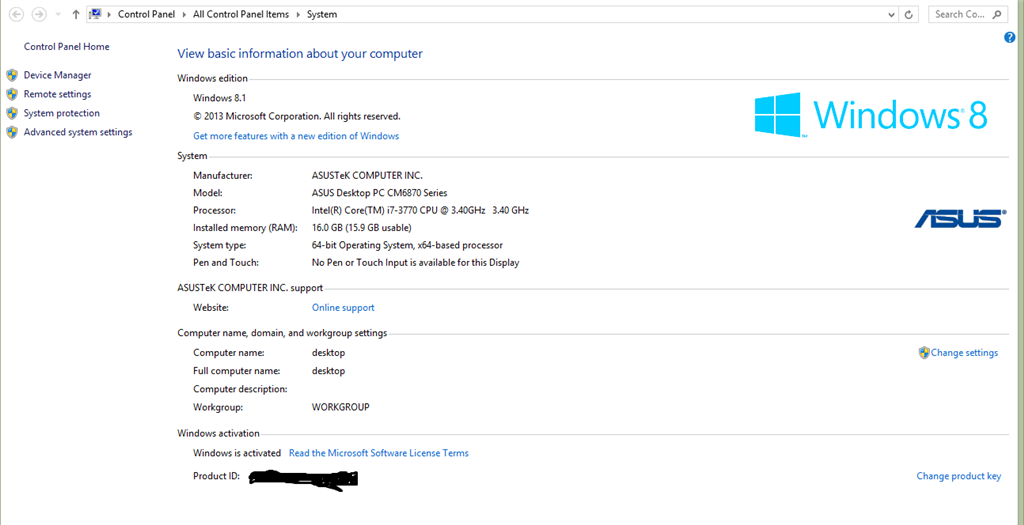This screenshot has width=1024, height=525.
Task: Select All Control Panel Items breadcrumb
Action: point(241,14)
